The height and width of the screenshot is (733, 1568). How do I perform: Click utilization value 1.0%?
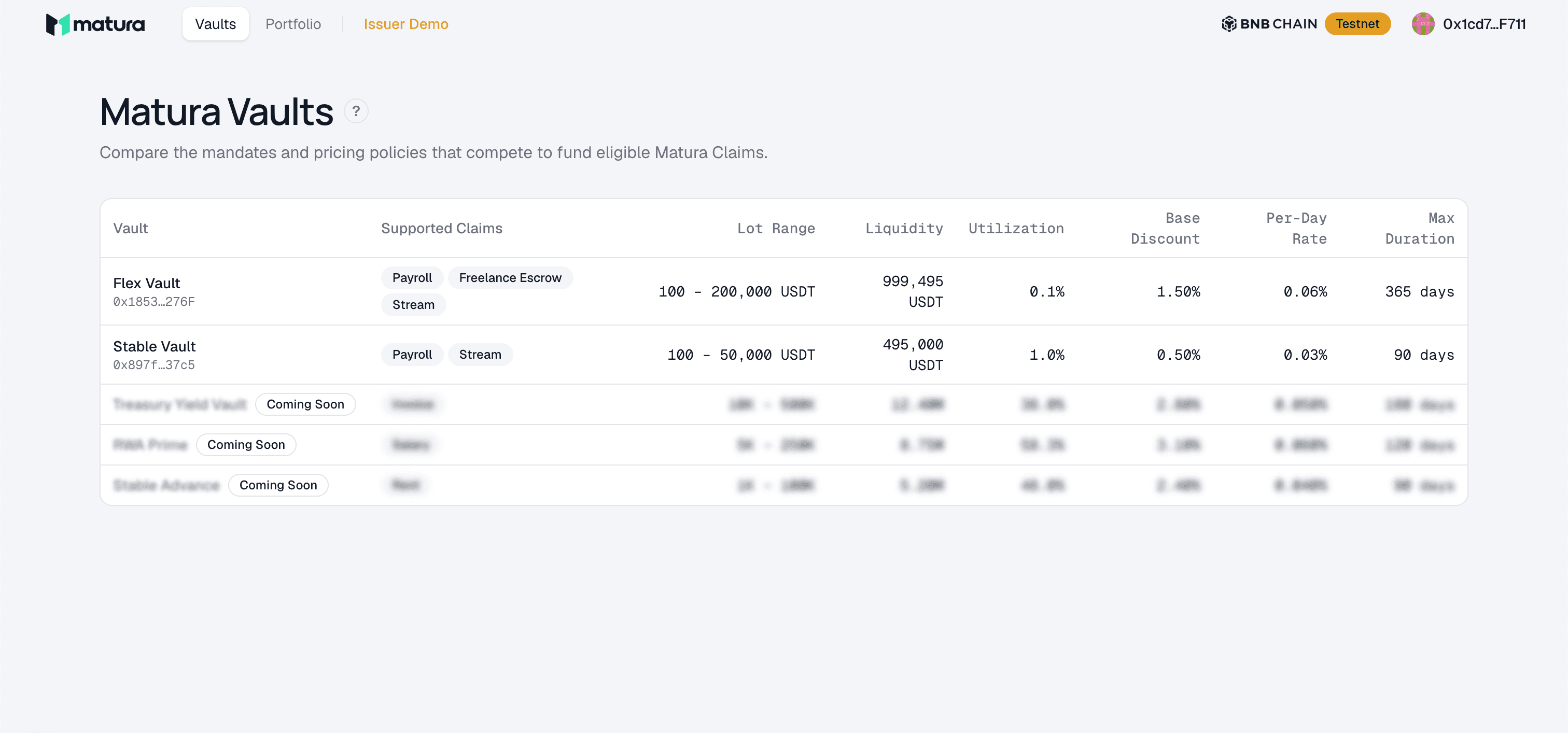click(1047, 355)
